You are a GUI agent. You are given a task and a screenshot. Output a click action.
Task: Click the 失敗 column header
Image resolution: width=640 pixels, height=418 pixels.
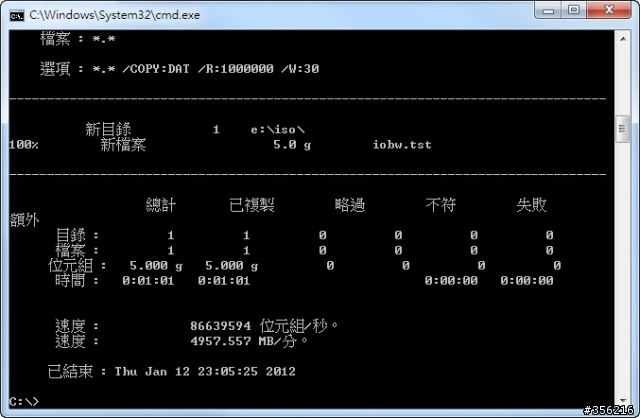click(x=531, y=205)
